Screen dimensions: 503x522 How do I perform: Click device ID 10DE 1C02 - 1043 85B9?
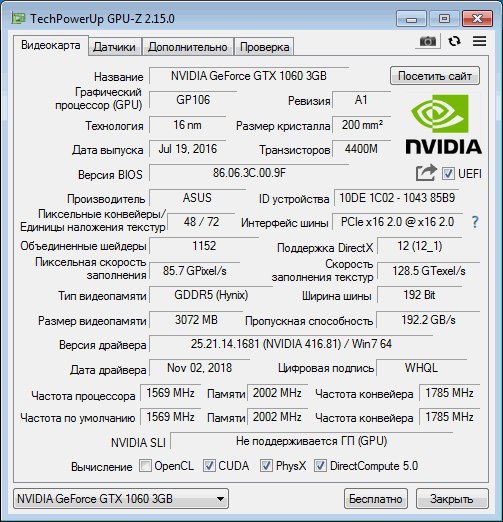coord(397,198)
